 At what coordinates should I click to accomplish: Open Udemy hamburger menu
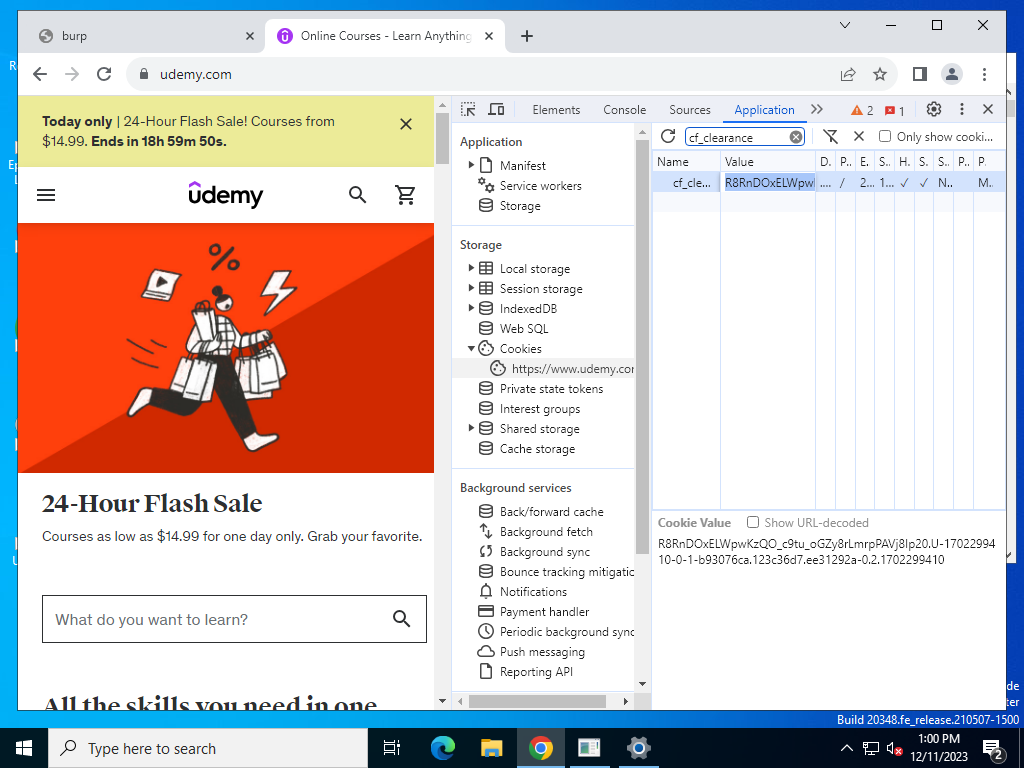(46, 195)
